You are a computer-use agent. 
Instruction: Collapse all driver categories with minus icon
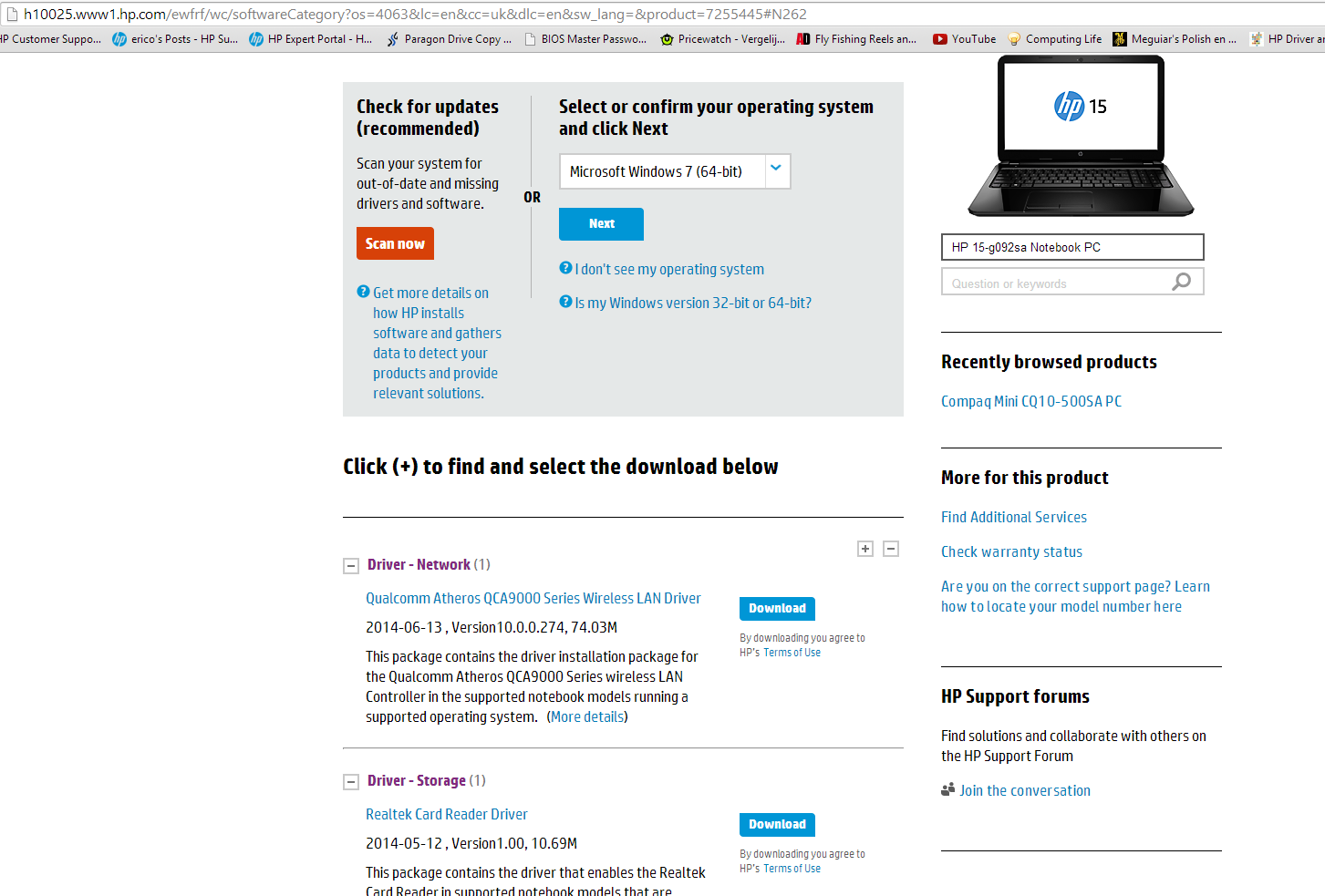[x=891, y=549]
